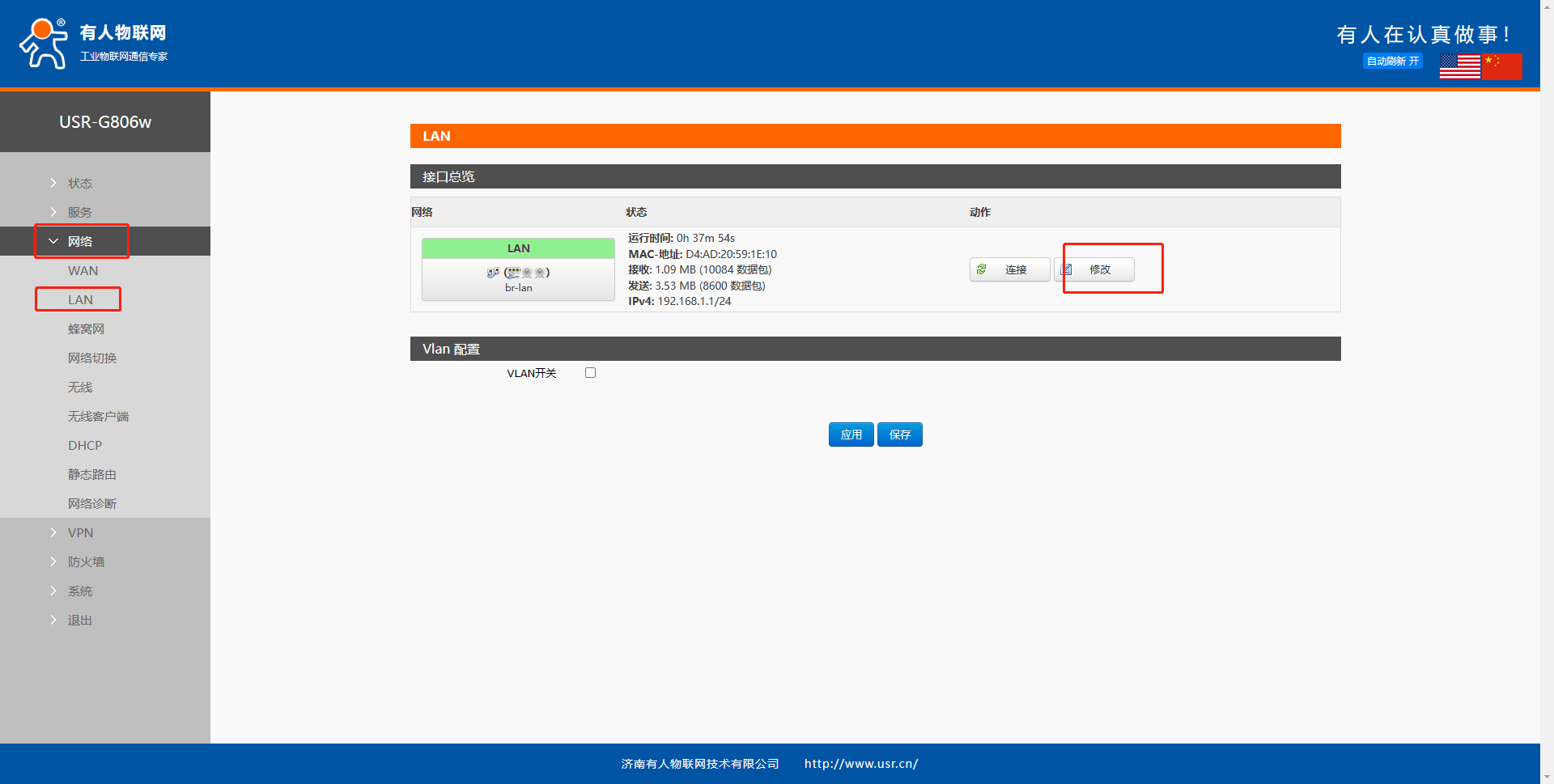Switch language with the China flag icon
1554x784 pixels.
coord(1502,66)
